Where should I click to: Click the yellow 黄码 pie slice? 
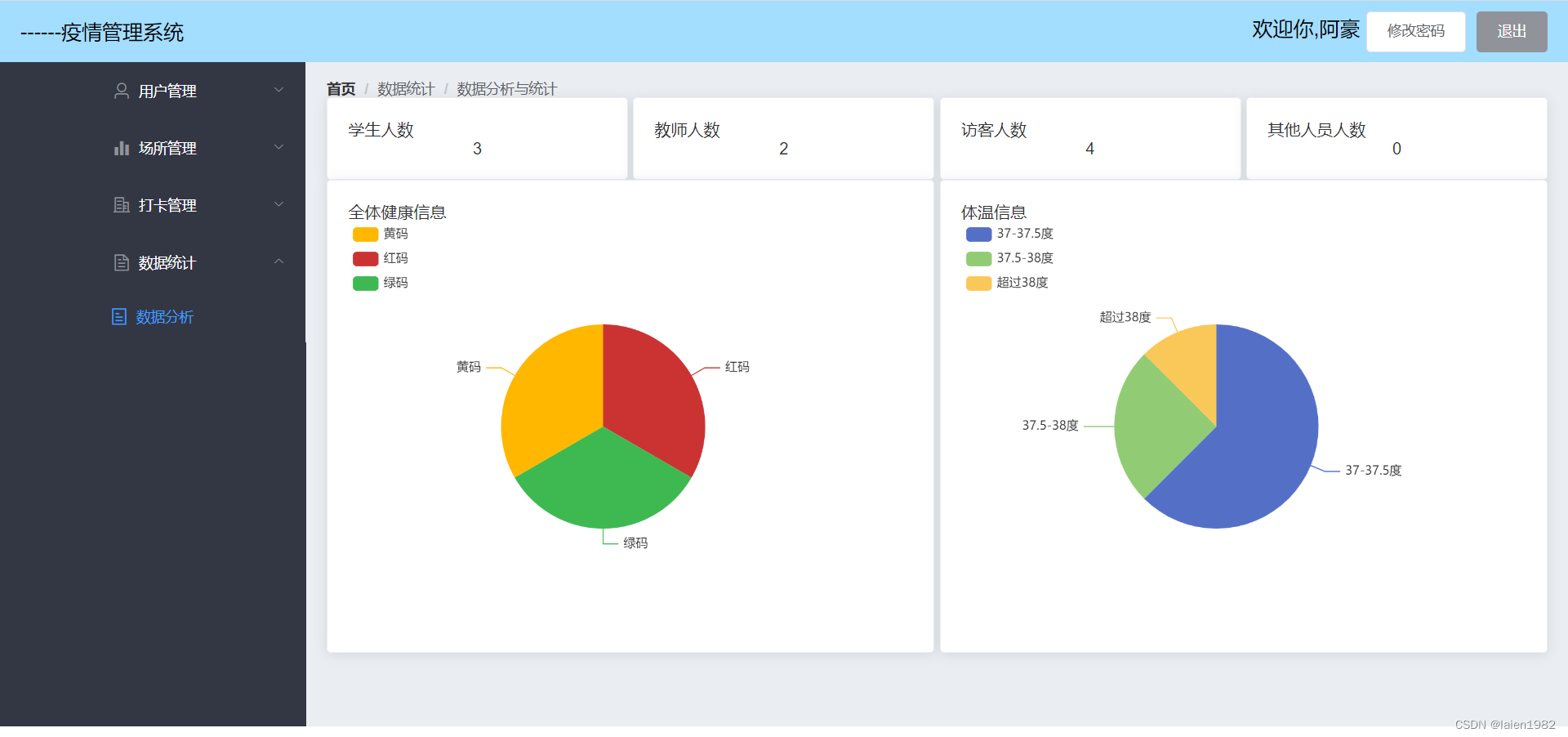(553, 396)
